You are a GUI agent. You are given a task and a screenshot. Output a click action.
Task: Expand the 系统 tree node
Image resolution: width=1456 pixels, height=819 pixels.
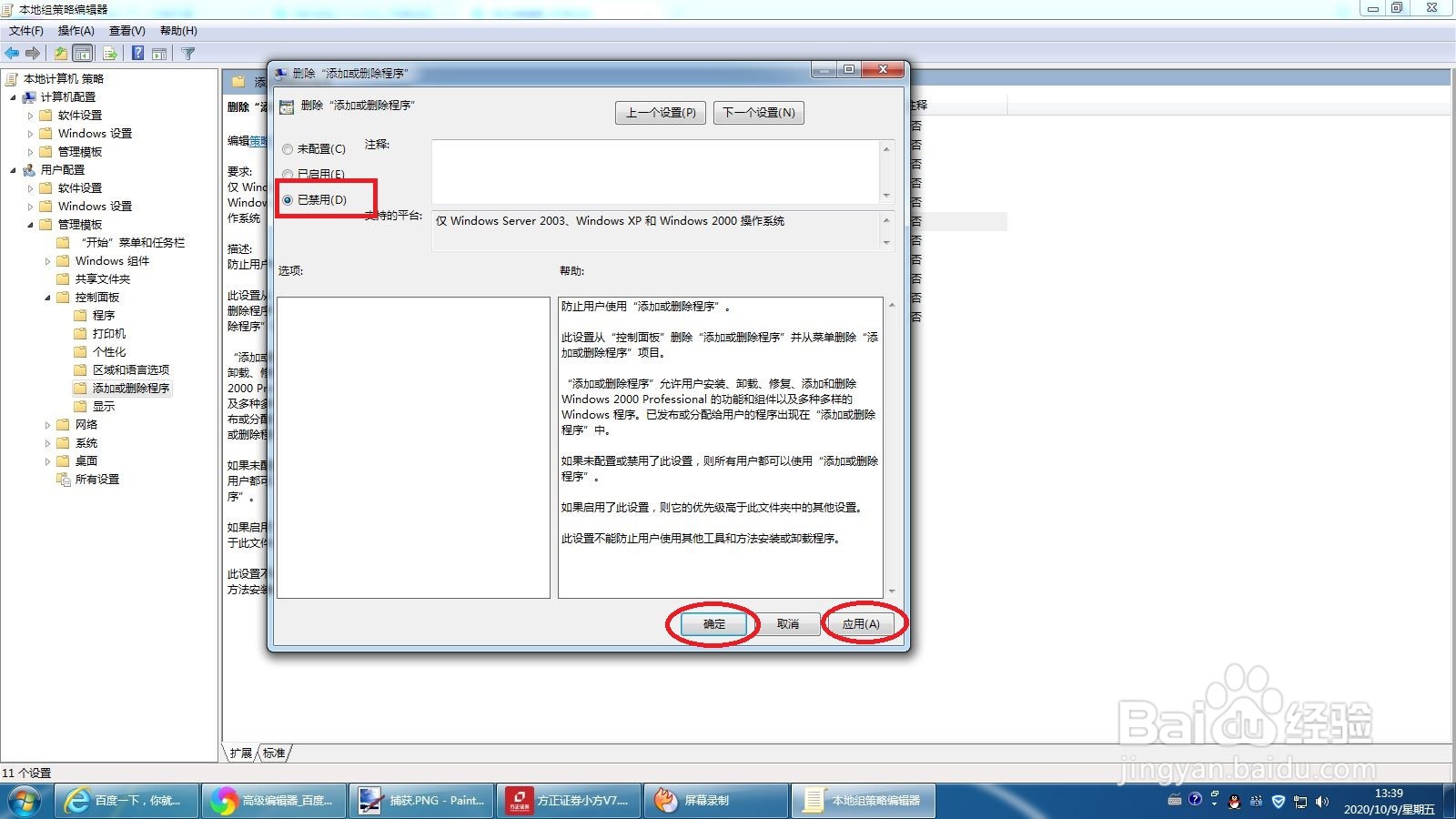48,442
